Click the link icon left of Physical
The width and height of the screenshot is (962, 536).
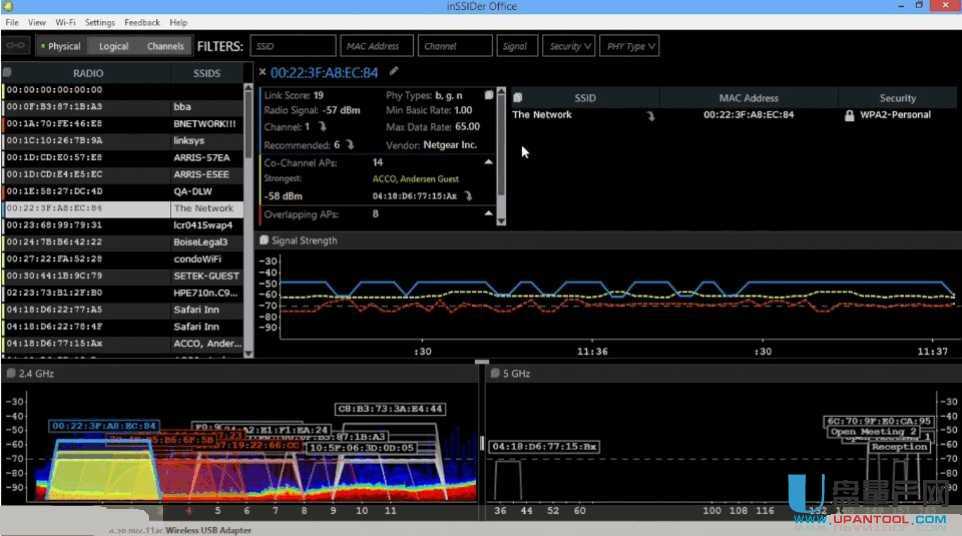tap(16, 46)
